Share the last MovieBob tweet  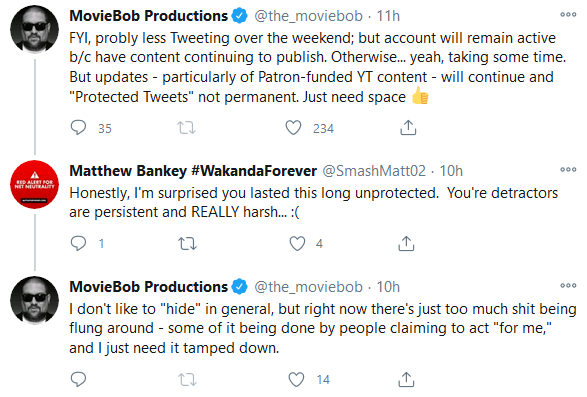(x=406, y=379)
